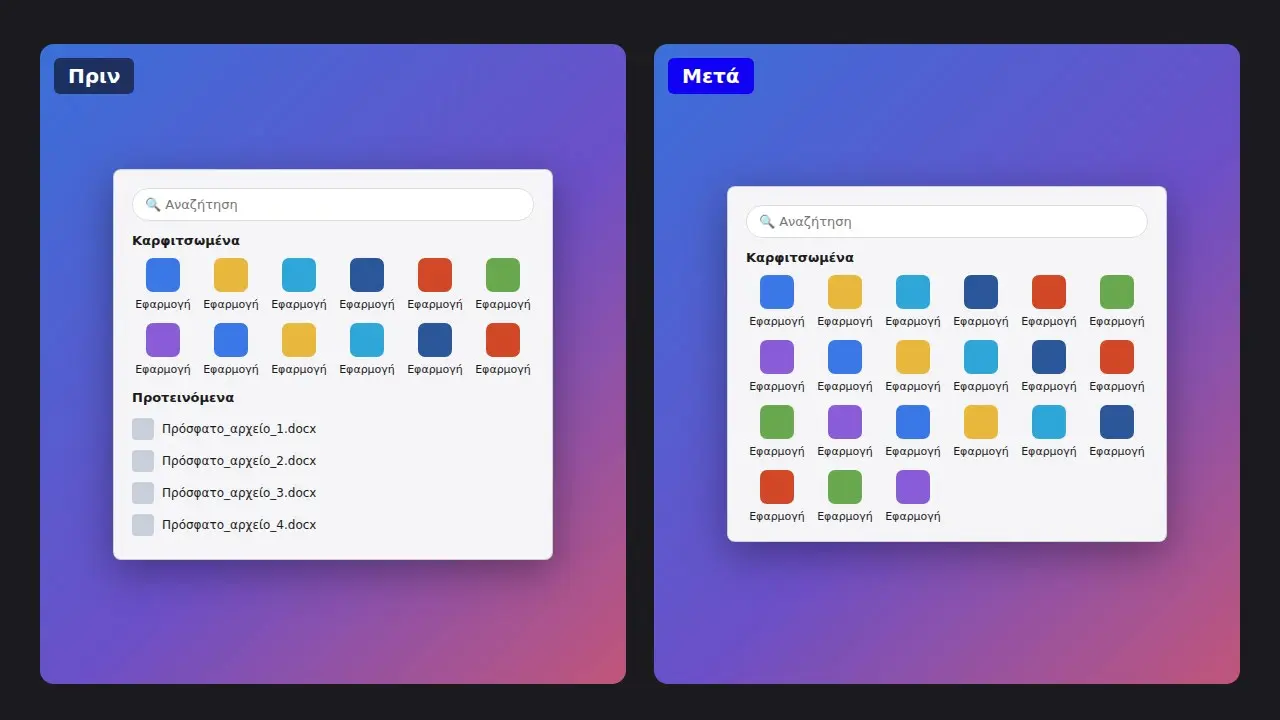Image resolution: width=1280 pixels, height=720 pixels.
Task: Click the Καρφιτσωμένα heading in the Πριν panel
Action: [x=186, y=241]
